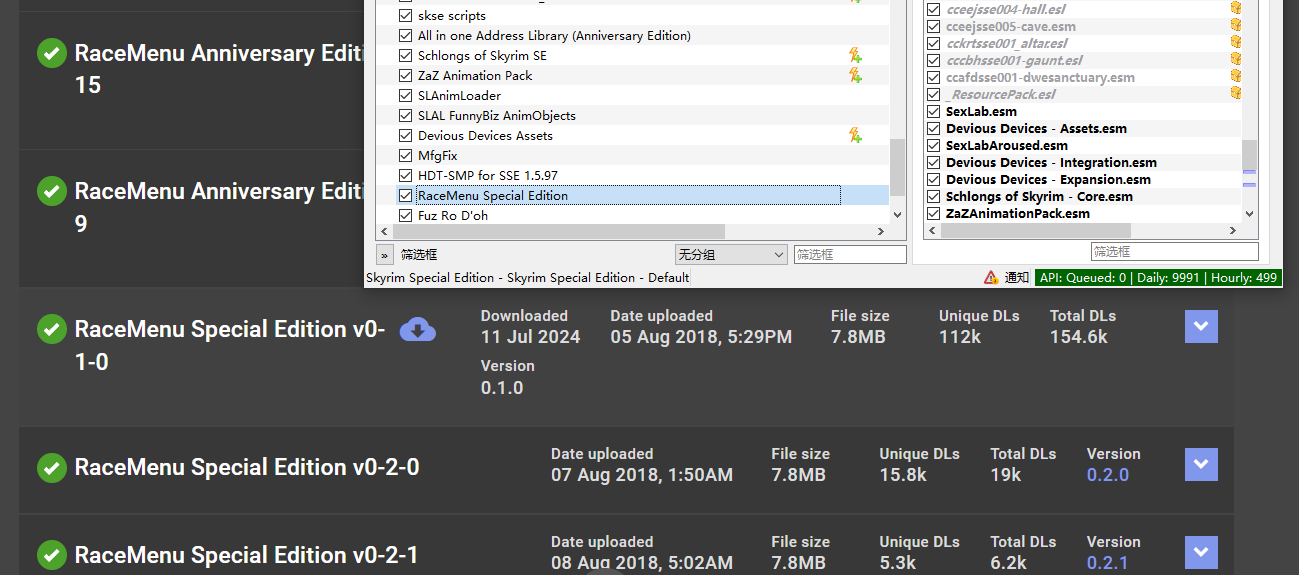Expand details arrow for RaceMenu Special Edition v0-2-1
Screen dimensions: 1299x575
1201,553
